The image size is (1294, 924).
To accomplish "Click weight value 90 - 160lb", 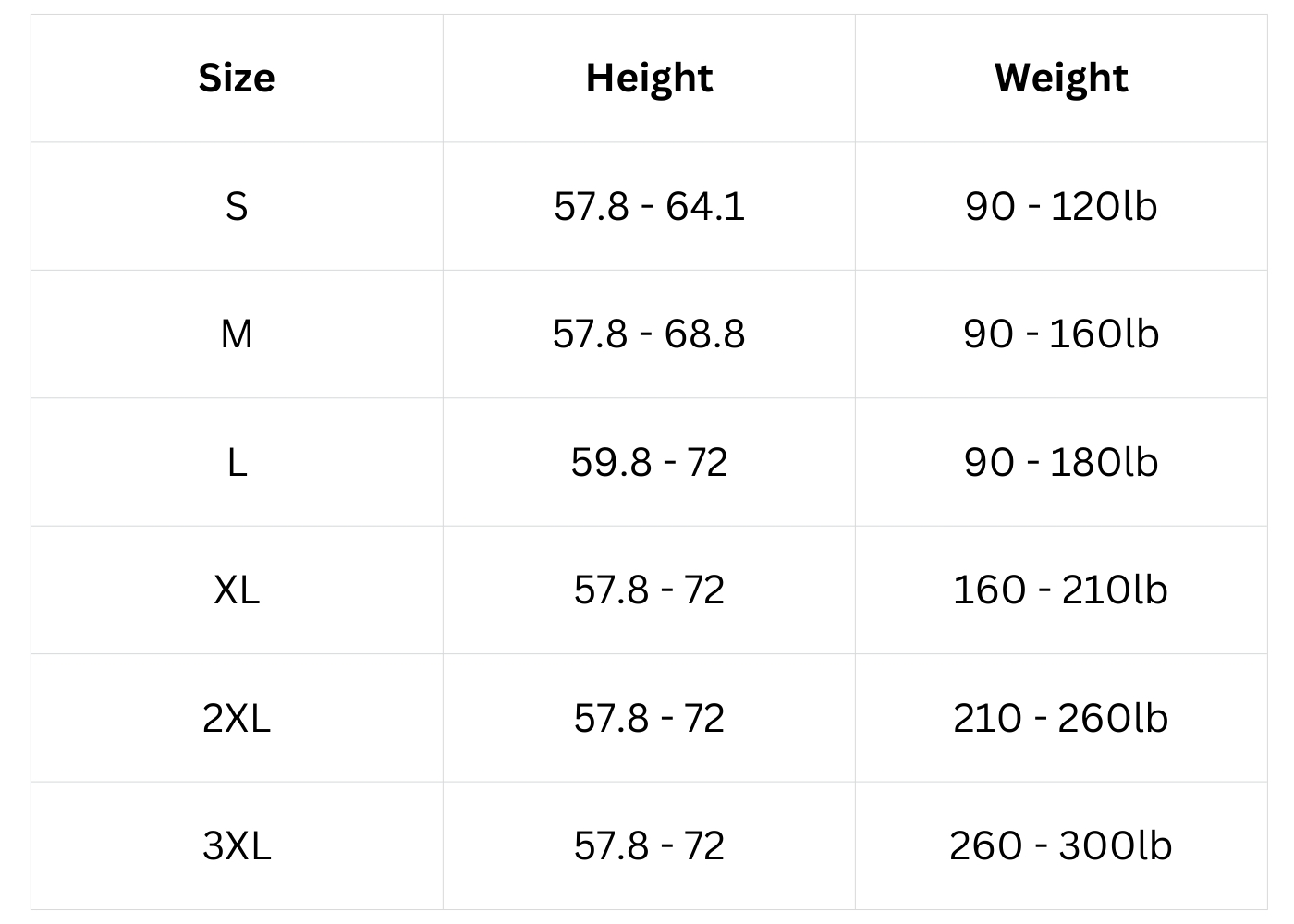I will pyautogui.click(x=1061, y=334).
